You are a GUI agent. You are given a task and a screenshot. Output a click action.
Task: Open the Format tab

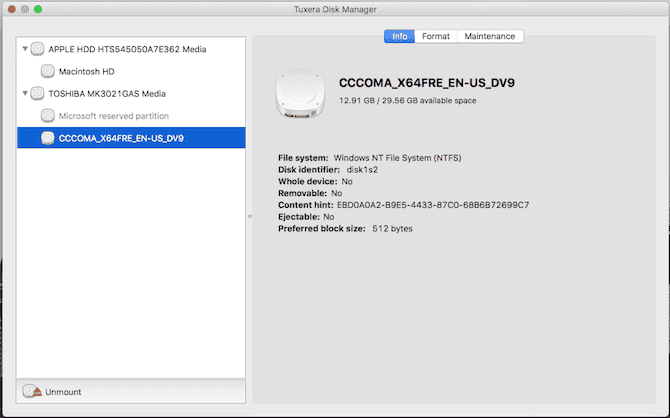tap(435, 36)
